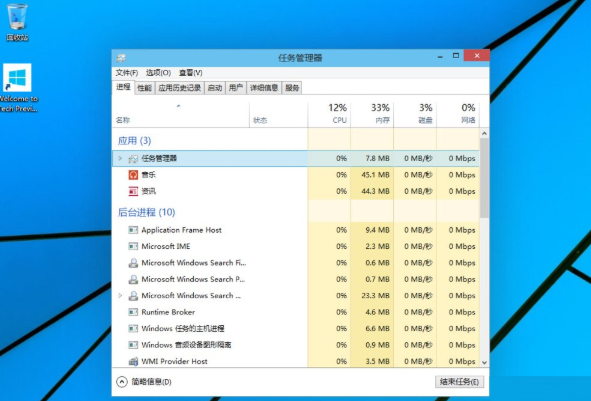
Task: Click the Microsoft Windows Search P... icon
Action: (x=133, y=279)
